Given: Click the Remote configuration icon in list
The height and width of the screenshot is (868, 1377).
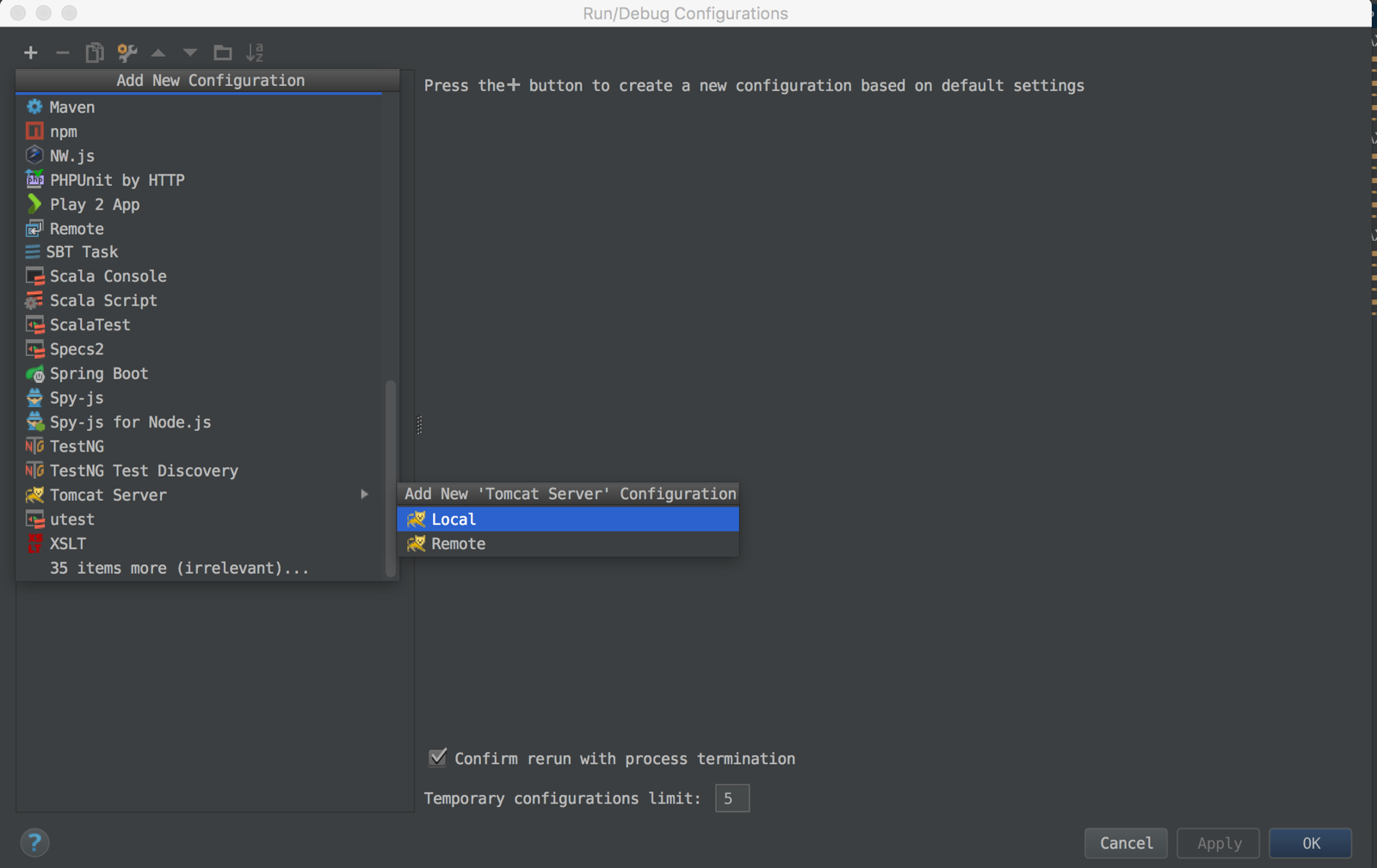Looking at the screenshot, I should tap(34, 228).
